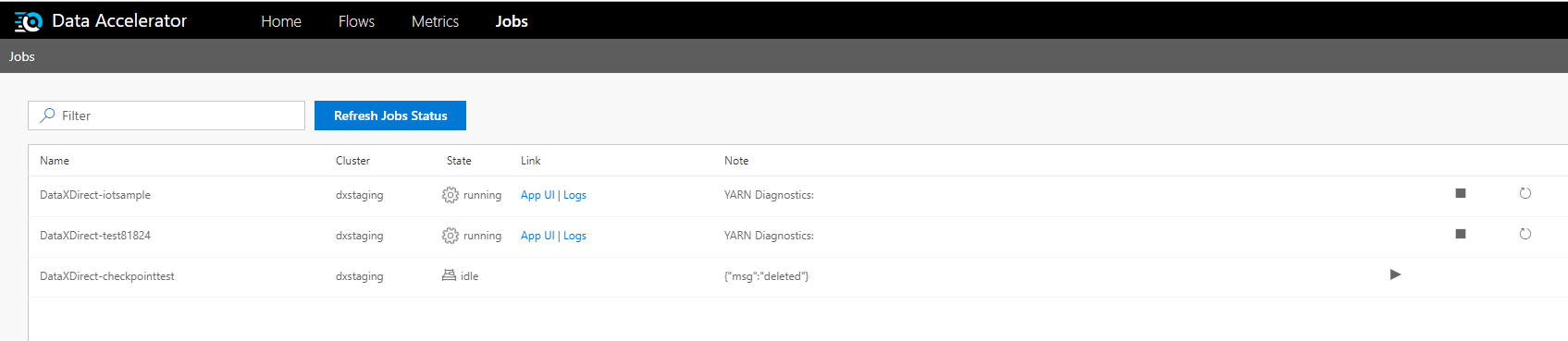1568x341 pixels.
Task: Start the DataXDirect-checkpointtest job
Action: point(1395,274)
